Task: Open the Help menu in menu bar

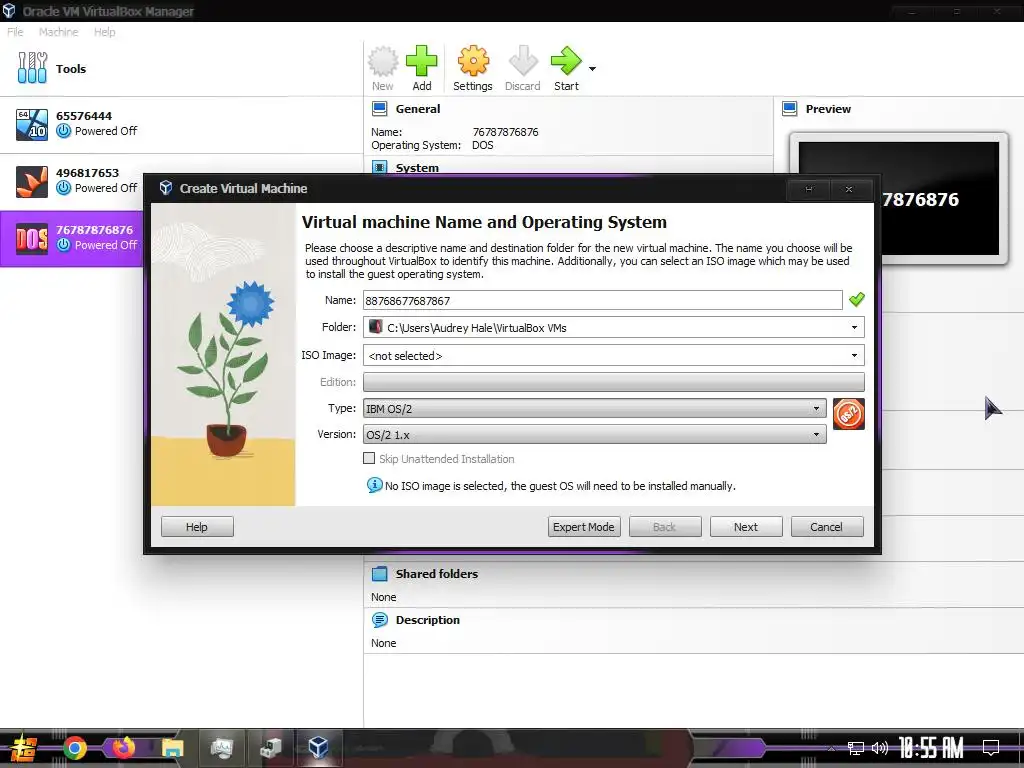Action: [104, 32]
